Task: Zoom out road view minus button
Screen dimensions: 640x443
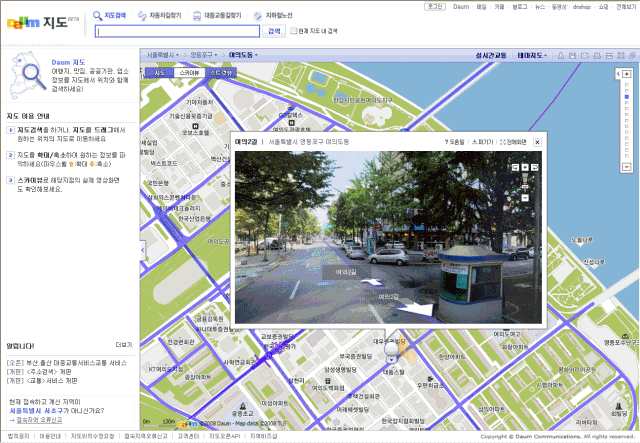Action: click(525, 198)
